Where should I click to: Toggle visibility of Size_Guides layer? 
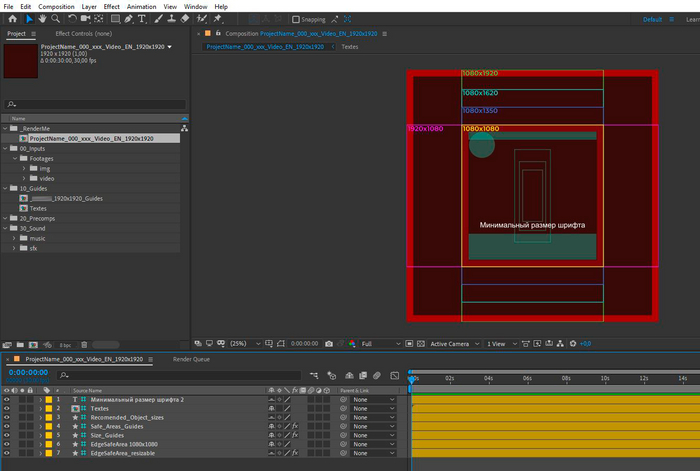(6, 436)
